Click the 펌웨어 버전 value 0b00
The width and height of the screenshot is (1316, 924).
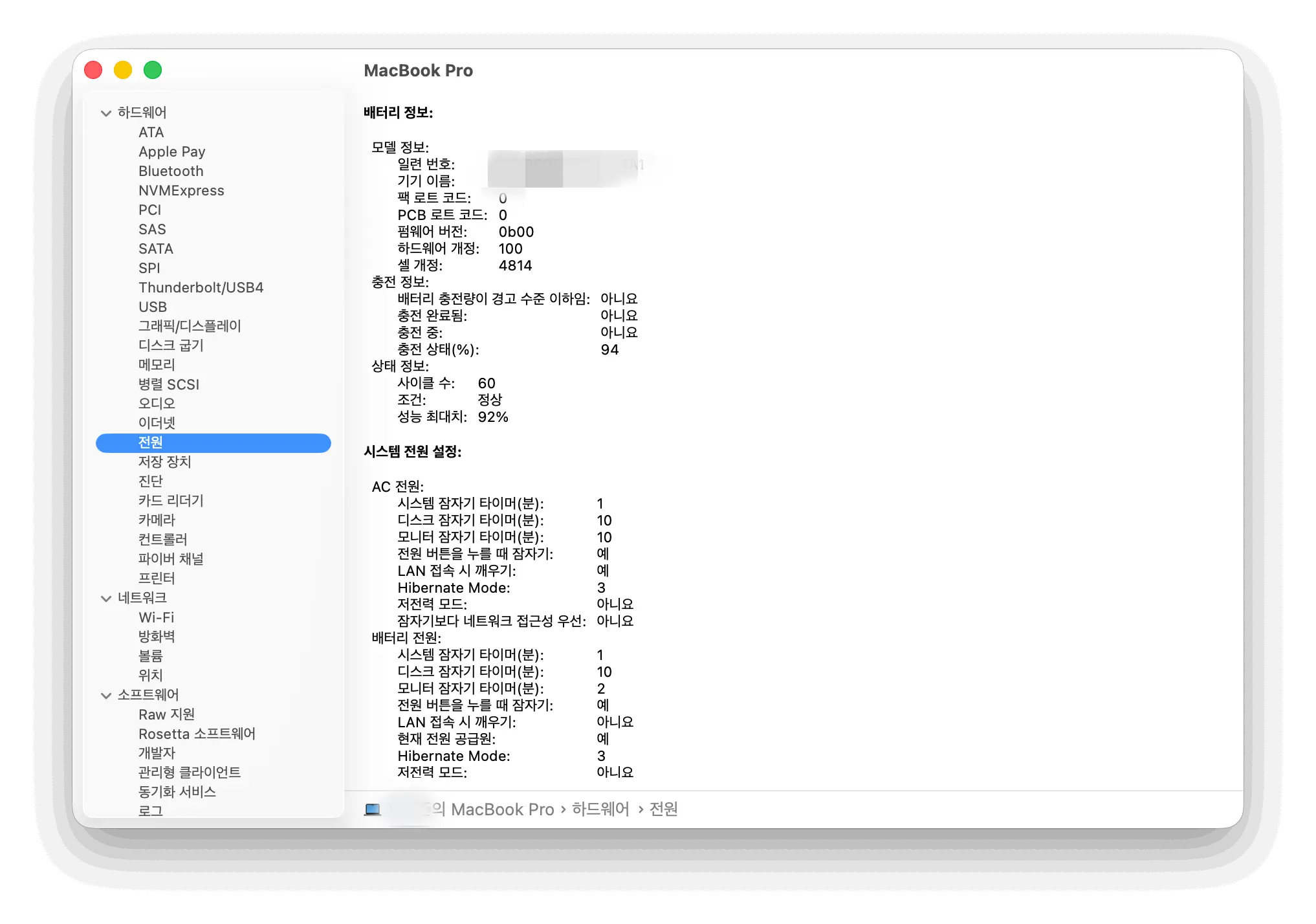[516, 232]
